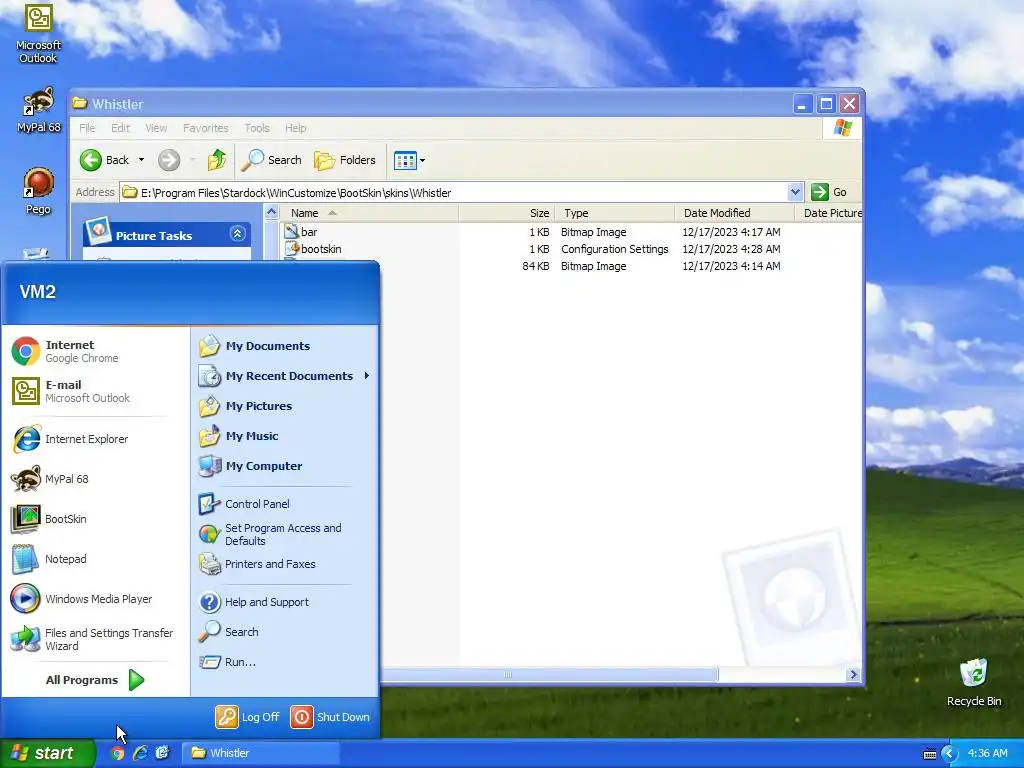
Task: Click the green start button
Action: pos(47,753)
